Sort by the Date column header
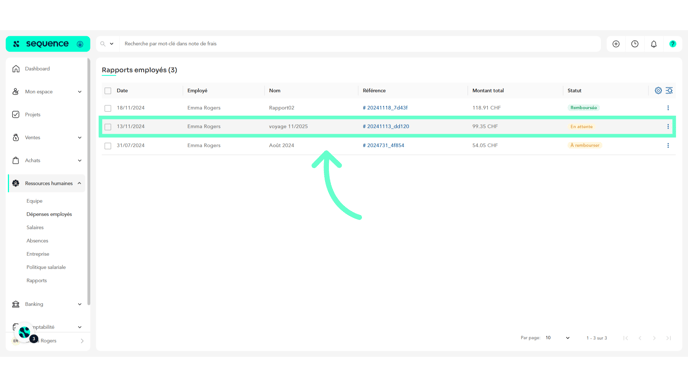Image resolution: width=688 pixels, height=387 pixels. [x=122, y=90]
